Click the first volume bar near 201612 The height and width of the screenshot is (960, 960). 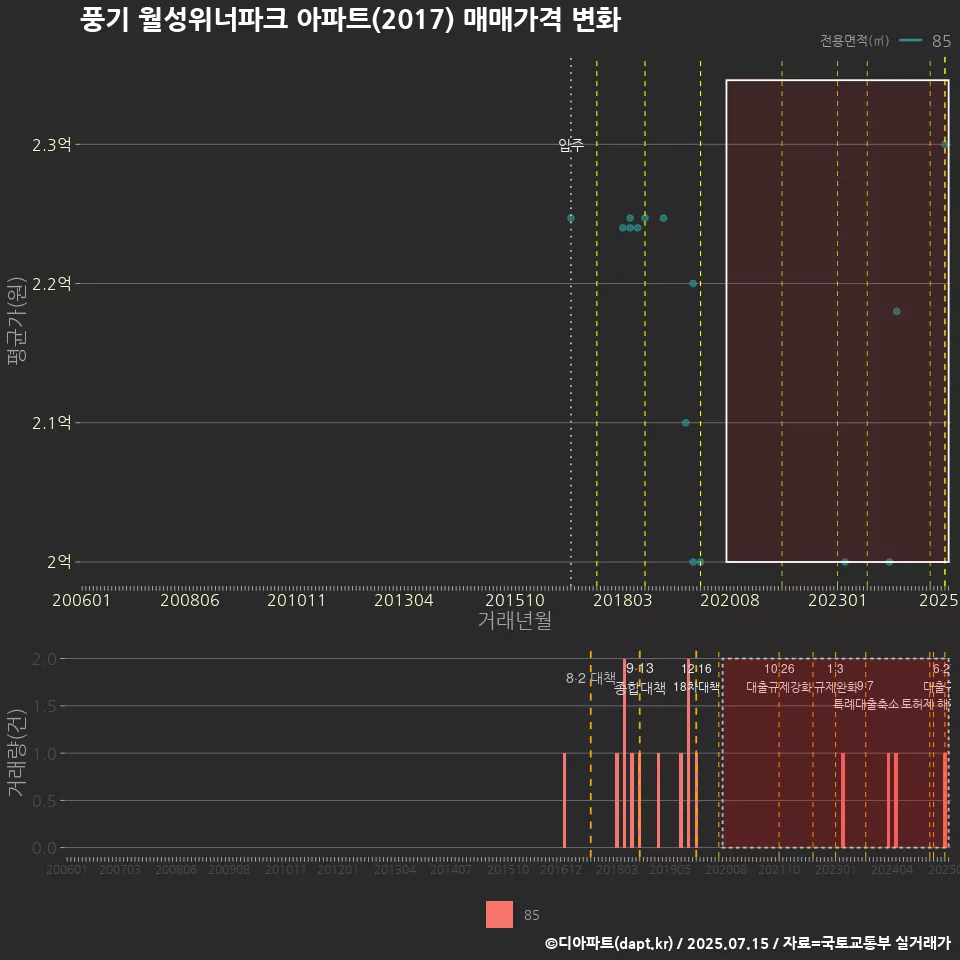point(564,800)
